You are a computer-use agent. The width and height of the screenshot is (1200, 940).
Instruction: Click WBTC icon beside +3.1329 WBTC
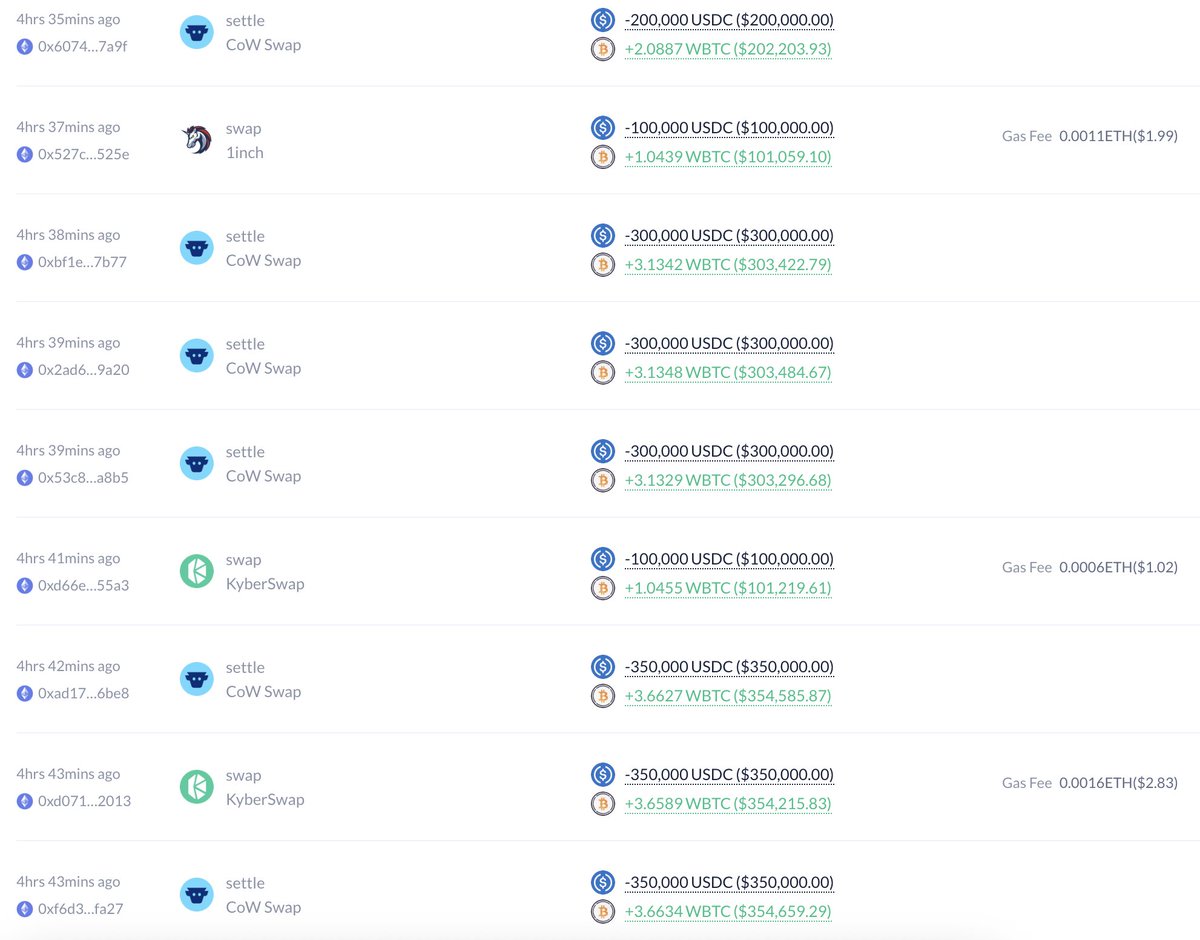click(603, 481)
